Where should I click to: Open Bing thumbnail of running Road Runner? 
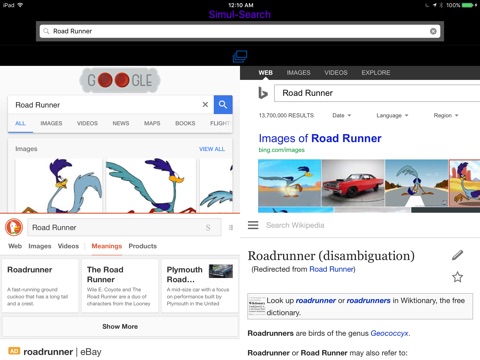point(290,183)
